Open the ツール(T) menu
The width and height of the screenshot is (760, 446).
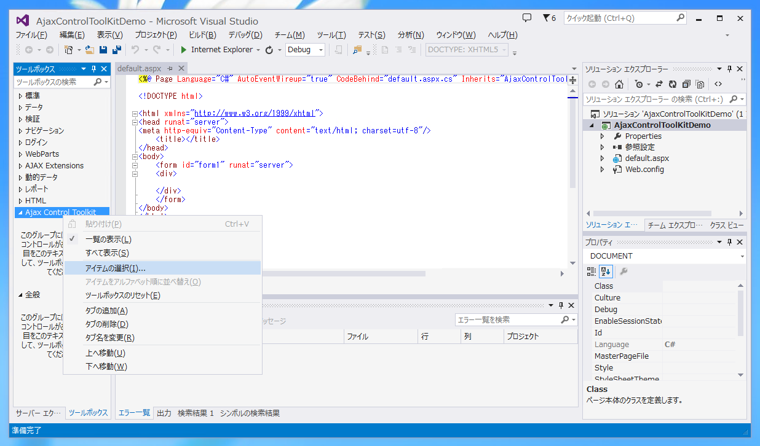click(x=332, y=35)
